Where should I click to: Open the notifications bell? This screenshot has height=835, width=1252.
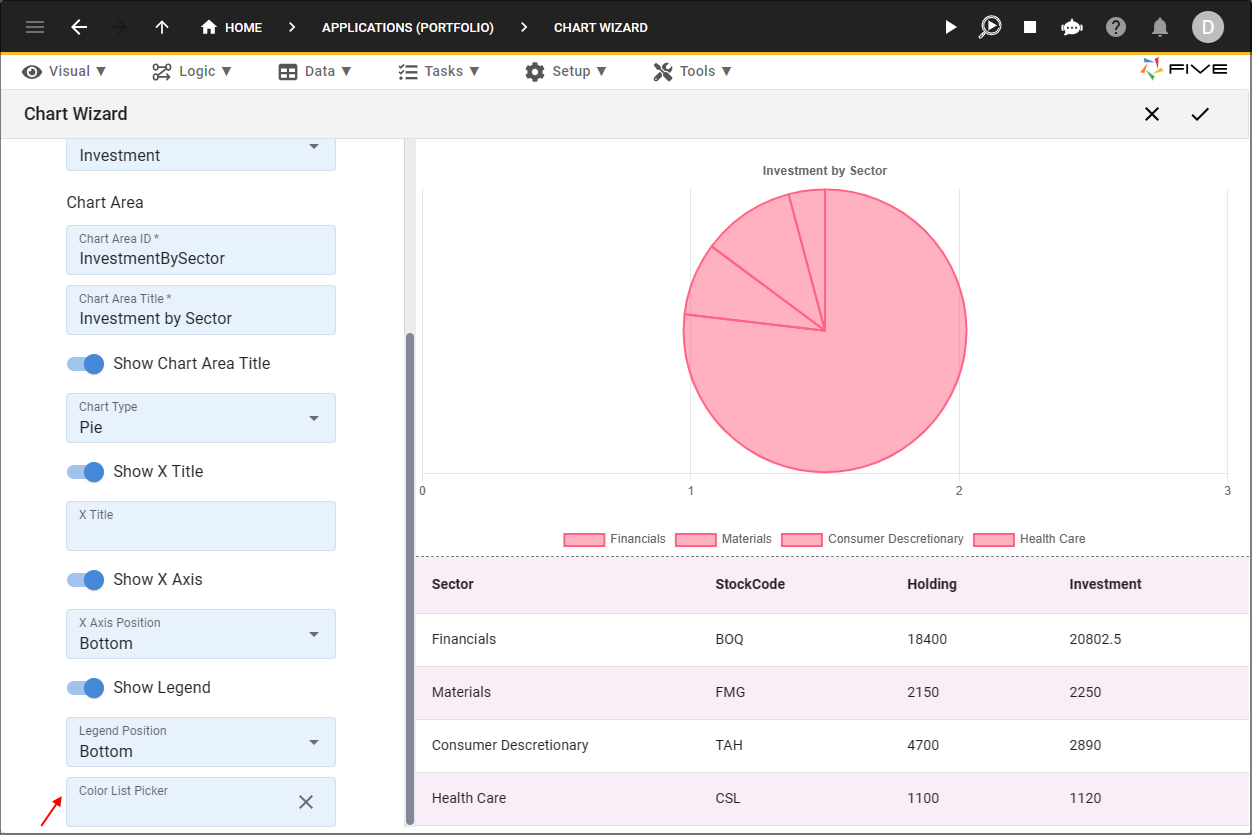click(x=1160, y=27)
